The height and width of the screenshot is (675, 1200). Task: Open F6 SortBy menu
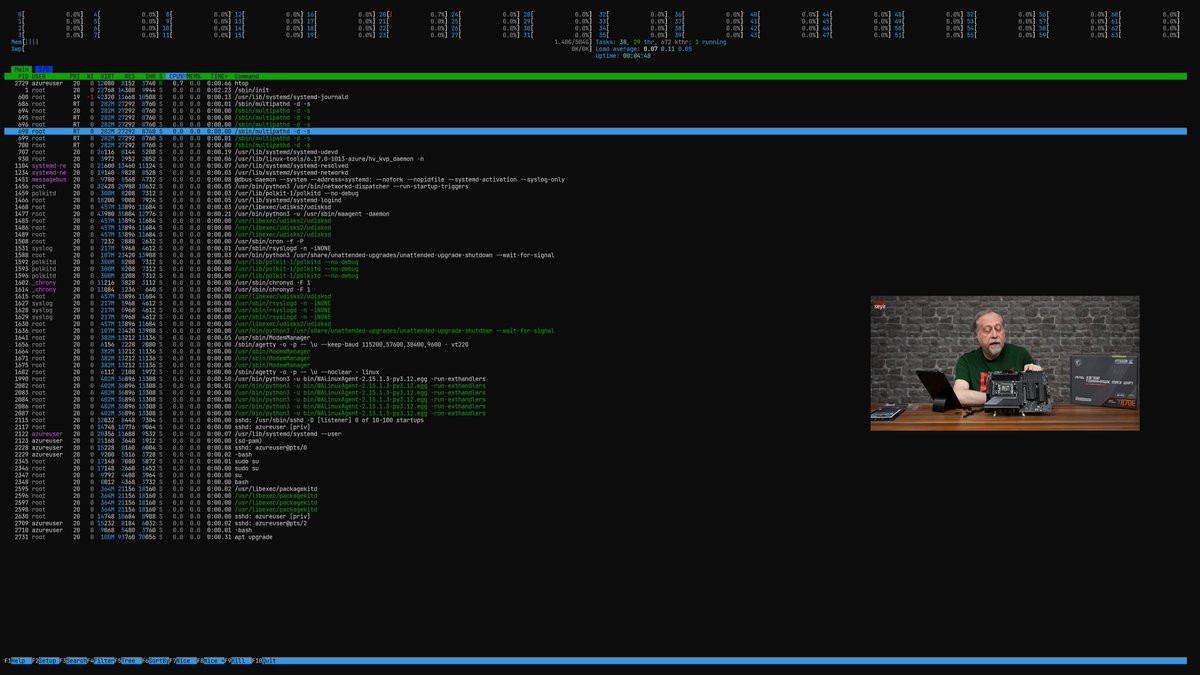(x=156, y=661)
